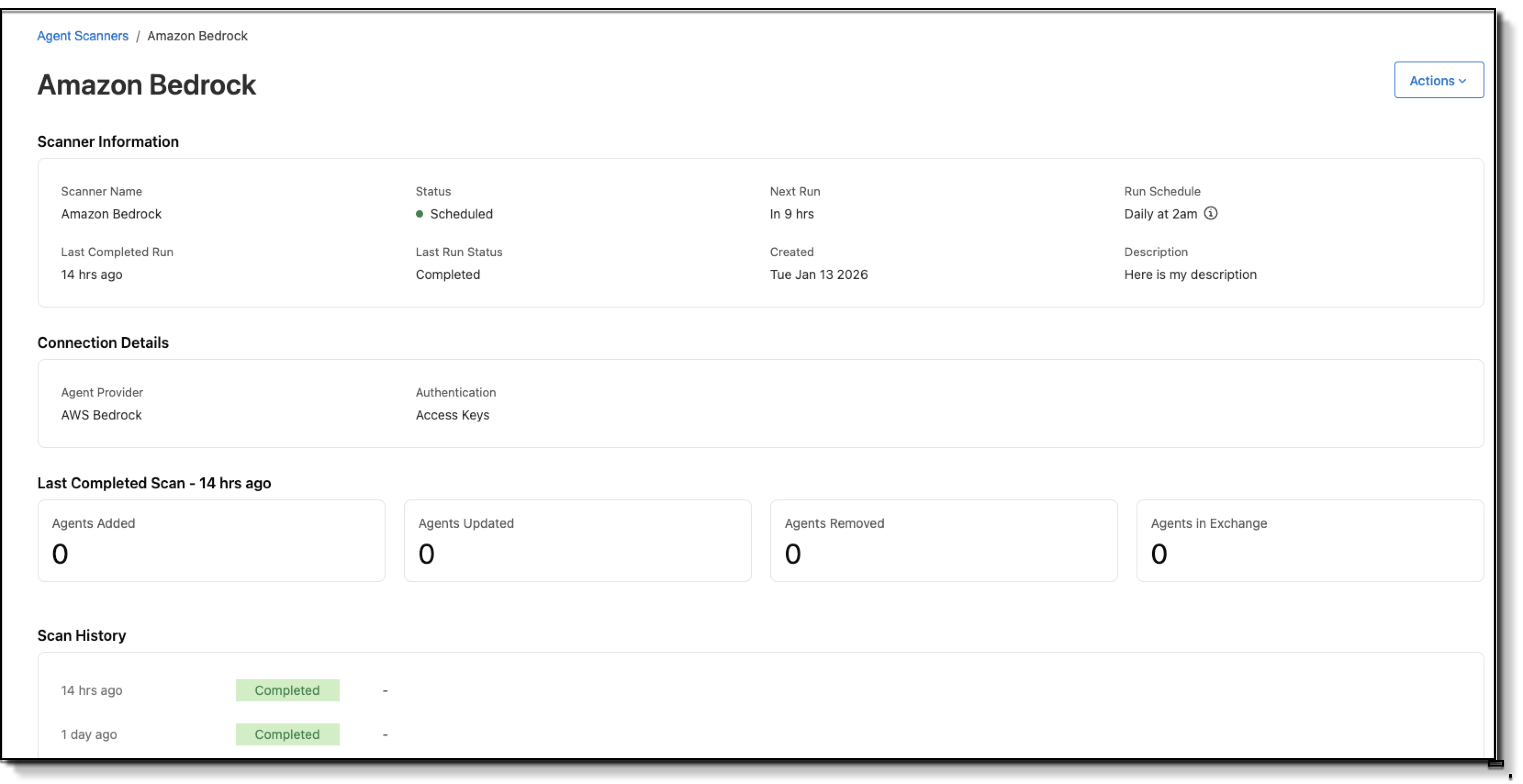Open the run schedule info tooltip icon
Image resolution: width=1523 pixels, height=784 pixels.
[1211, 213]
